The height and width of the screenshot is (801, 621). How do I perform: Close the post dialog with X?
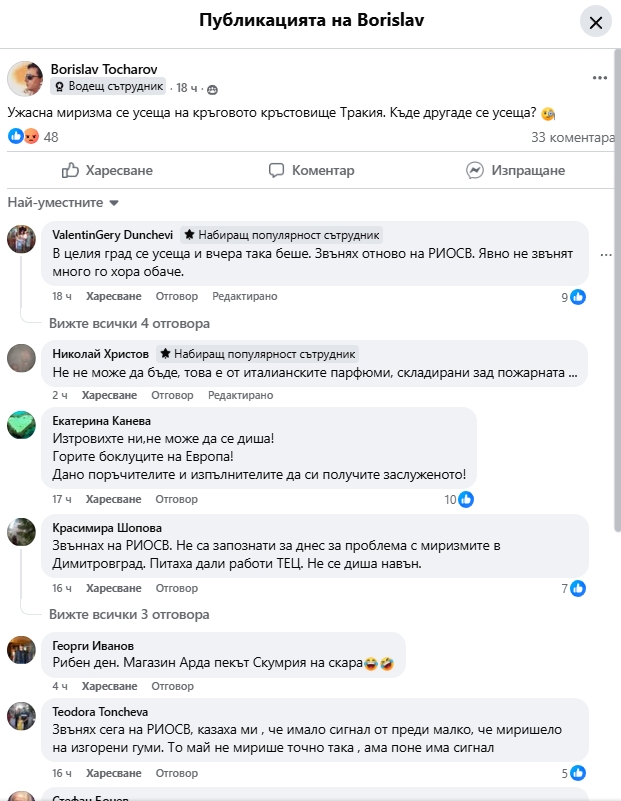[x=595, y=22]
